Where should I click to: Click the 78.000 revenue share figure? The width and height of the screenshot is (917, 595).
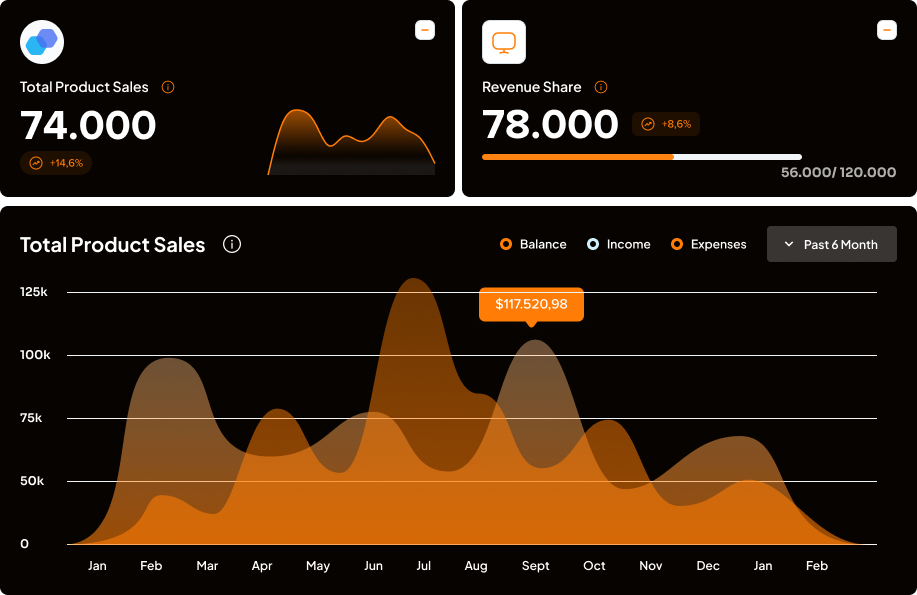pos(550,125)
